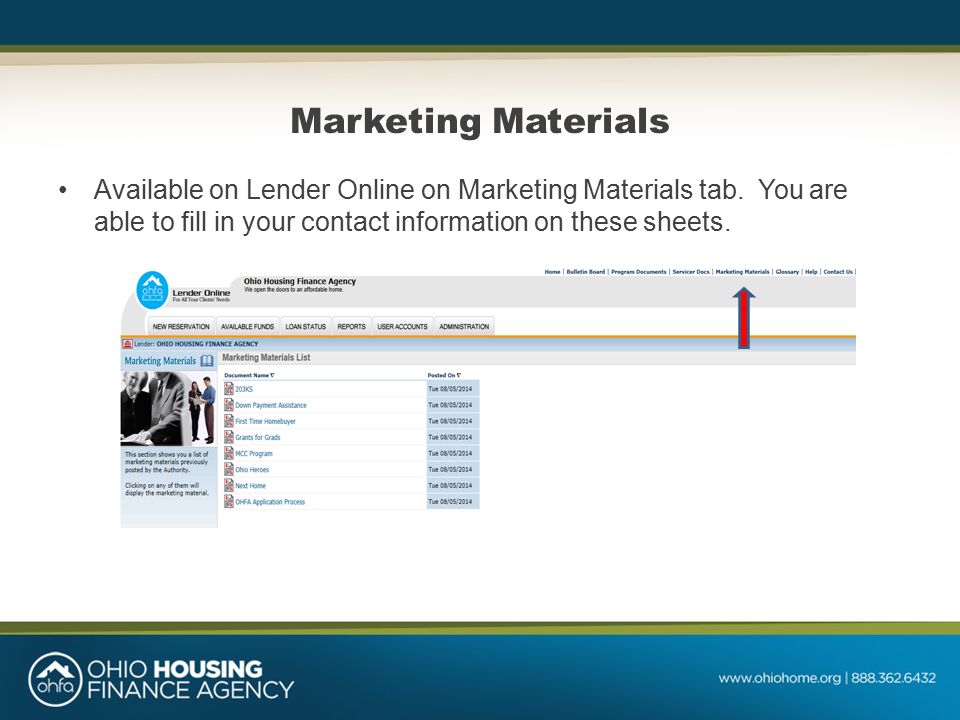Click the book icon next to Marketing Materials
Screen dimensions: 960x720
pos(207,361)
